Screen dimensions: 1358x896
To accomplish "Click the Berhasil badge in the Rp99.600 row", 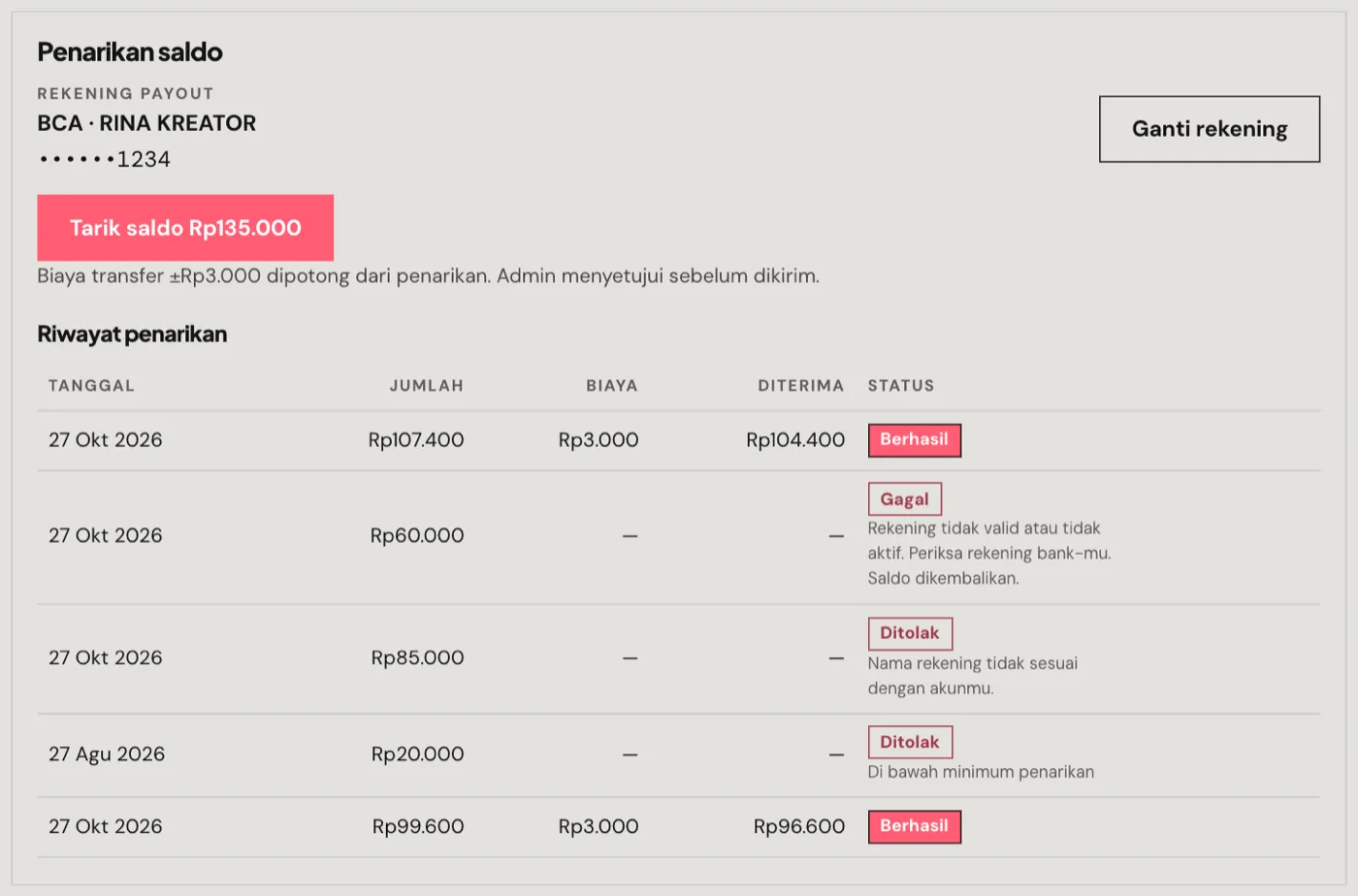I will coord(915,826).
